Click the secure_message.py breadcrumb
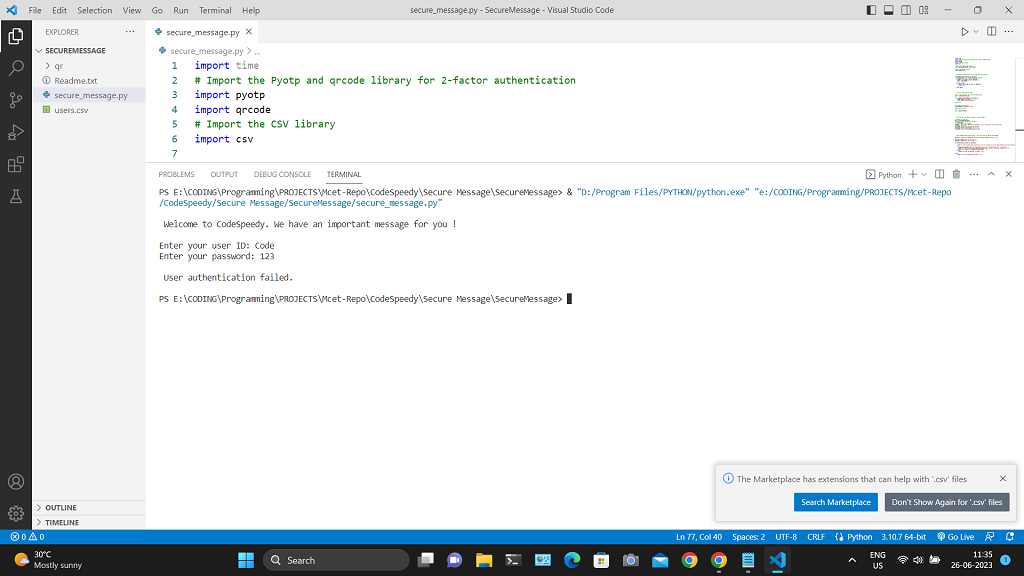This screenshot has width=1024, height=576. point(206,51)
